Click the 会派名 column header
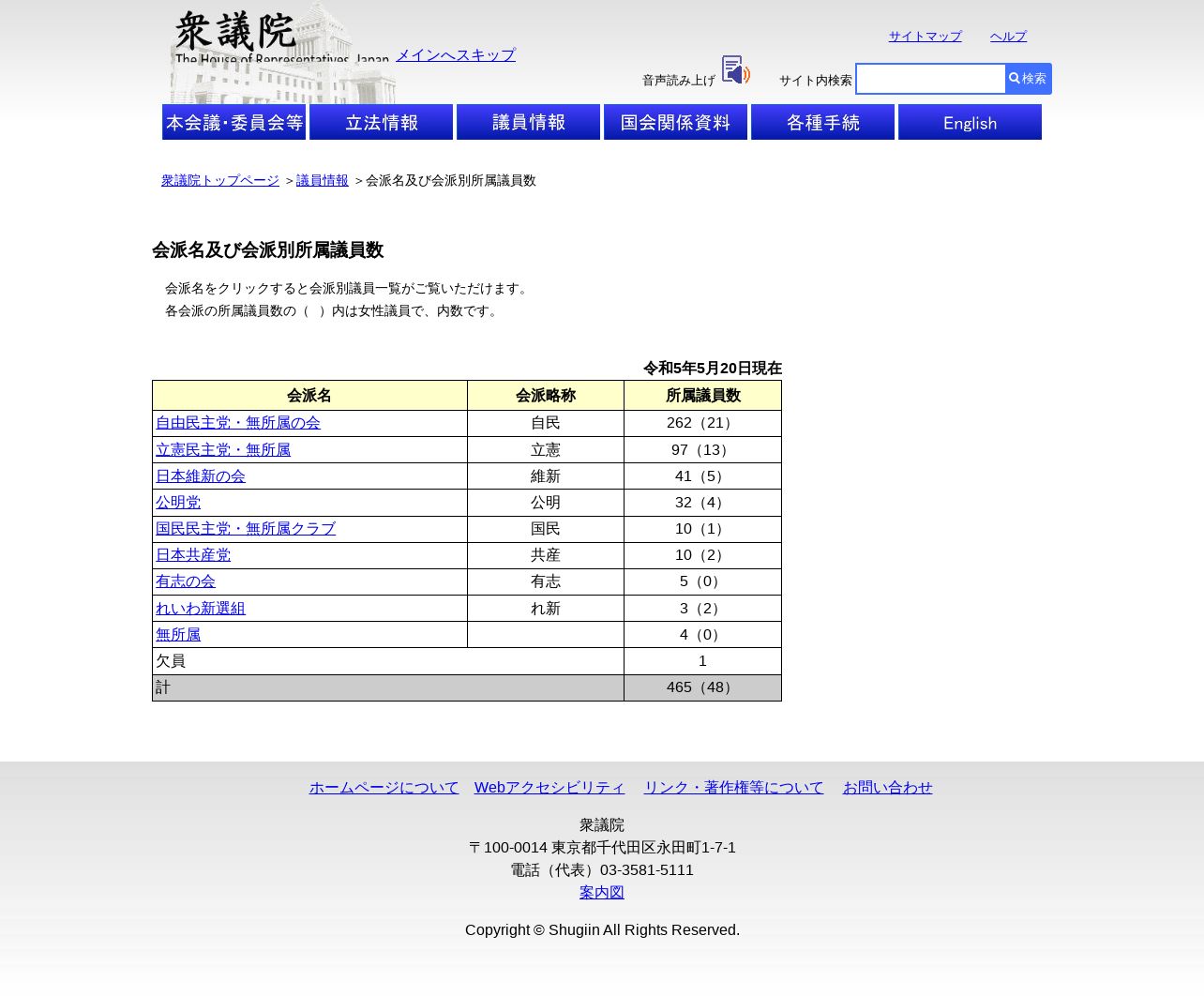This screenshot has width=1204, height=996. [x=309, y=396]
